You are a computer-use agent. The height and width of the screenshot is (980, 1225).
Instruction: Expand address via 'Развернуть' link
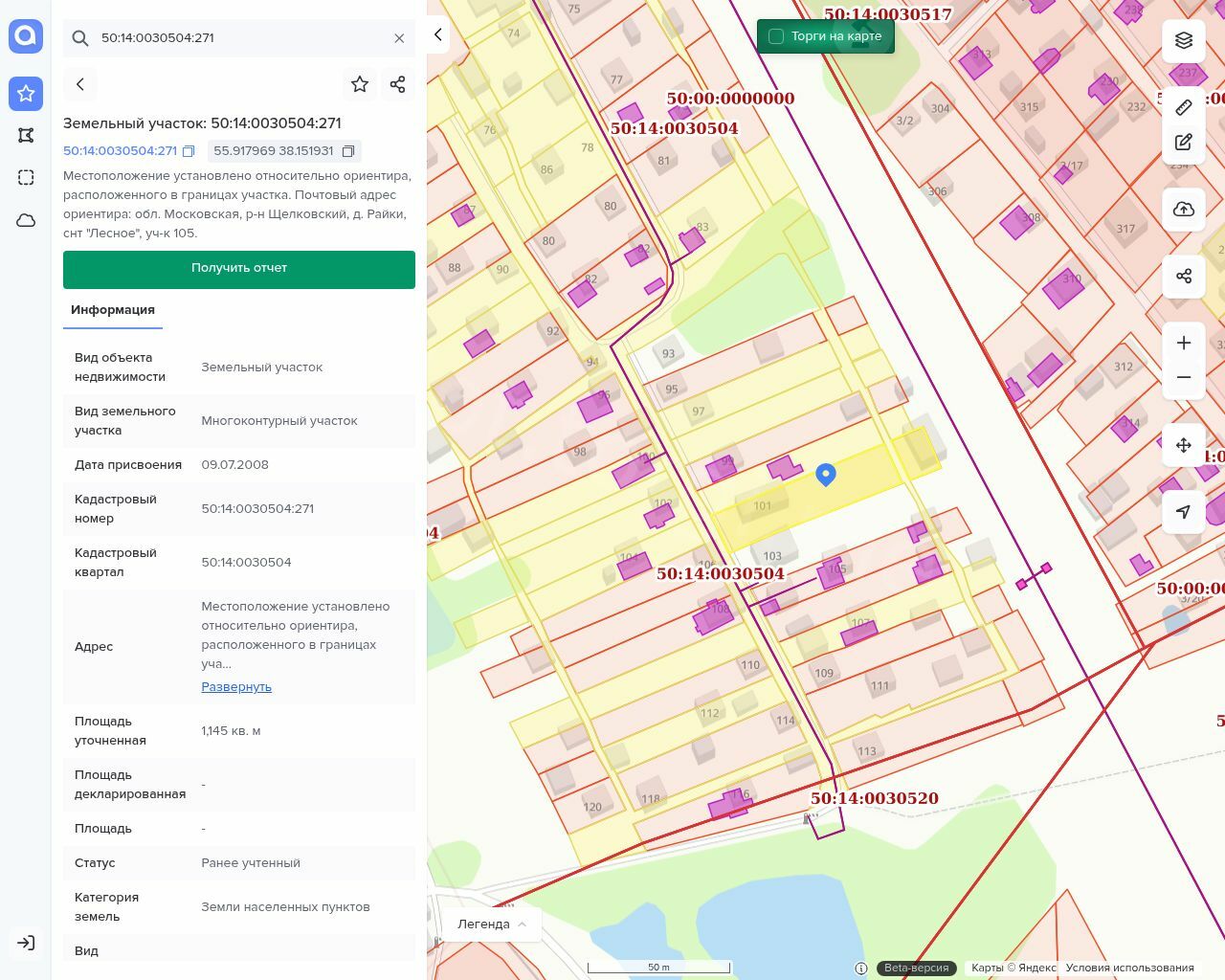236,687
